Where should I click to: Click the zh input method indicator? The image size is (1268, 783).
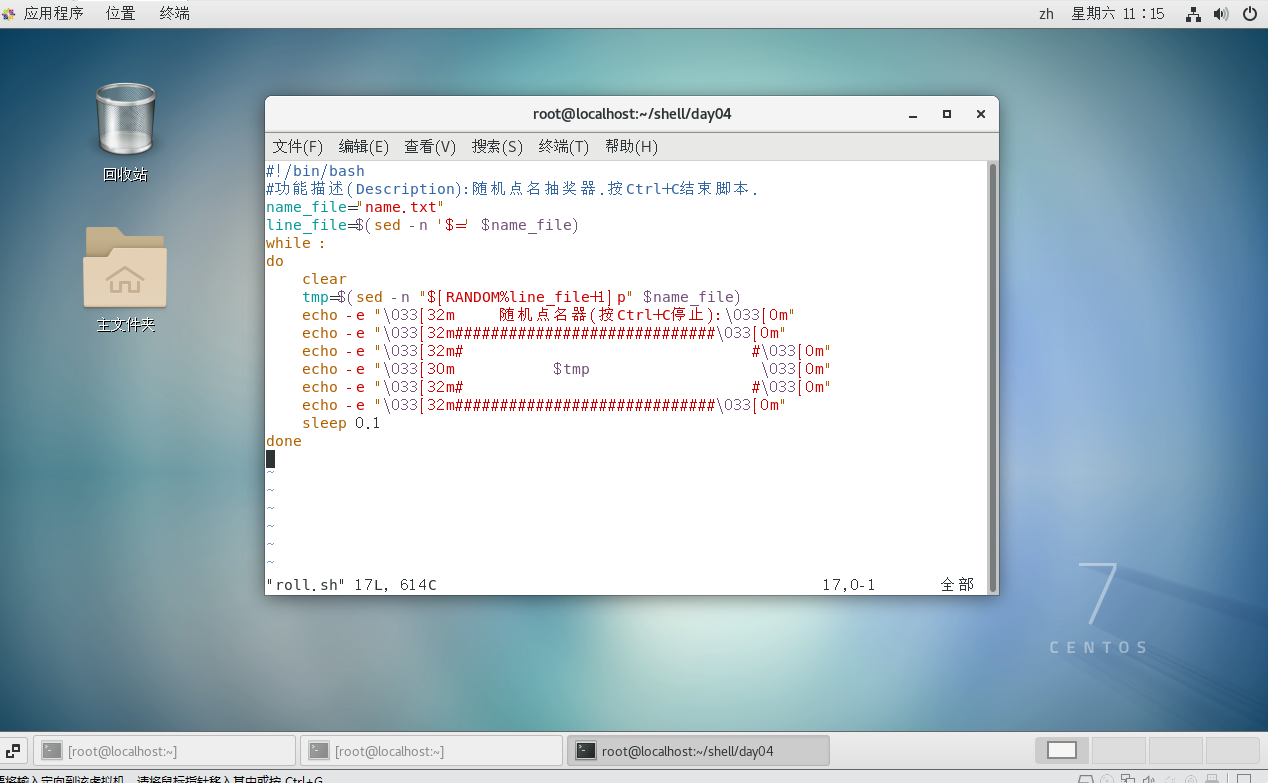(1046, 14)
